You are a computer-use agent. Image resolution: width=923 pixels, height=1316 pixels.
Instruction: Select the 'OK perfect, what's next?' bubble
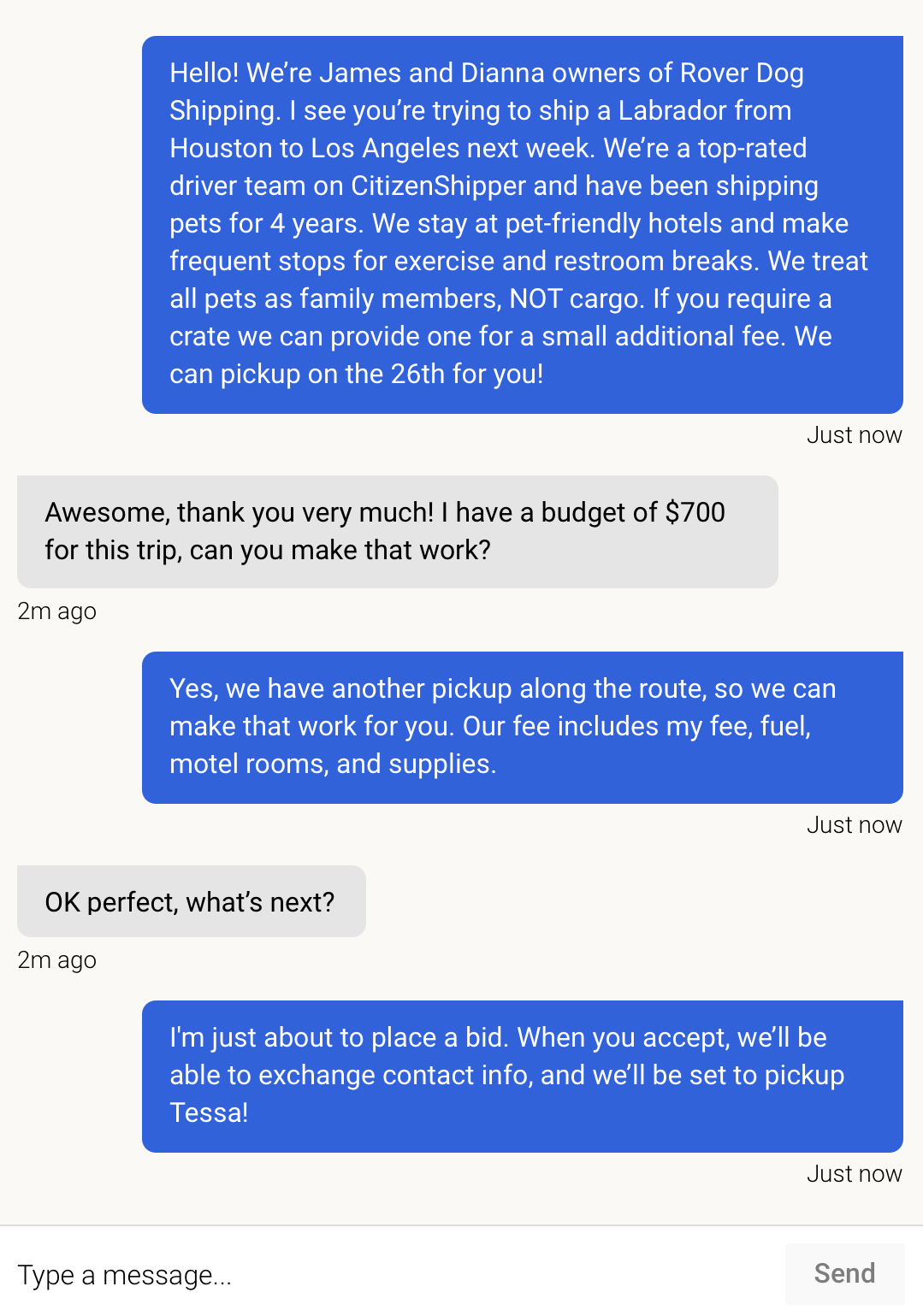pos(191,901)
